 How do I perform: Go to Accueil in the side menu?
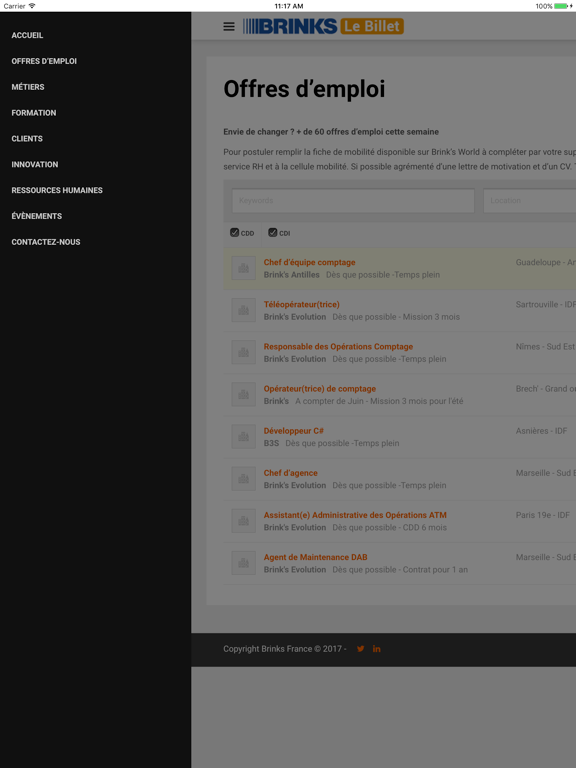point(27,35)
